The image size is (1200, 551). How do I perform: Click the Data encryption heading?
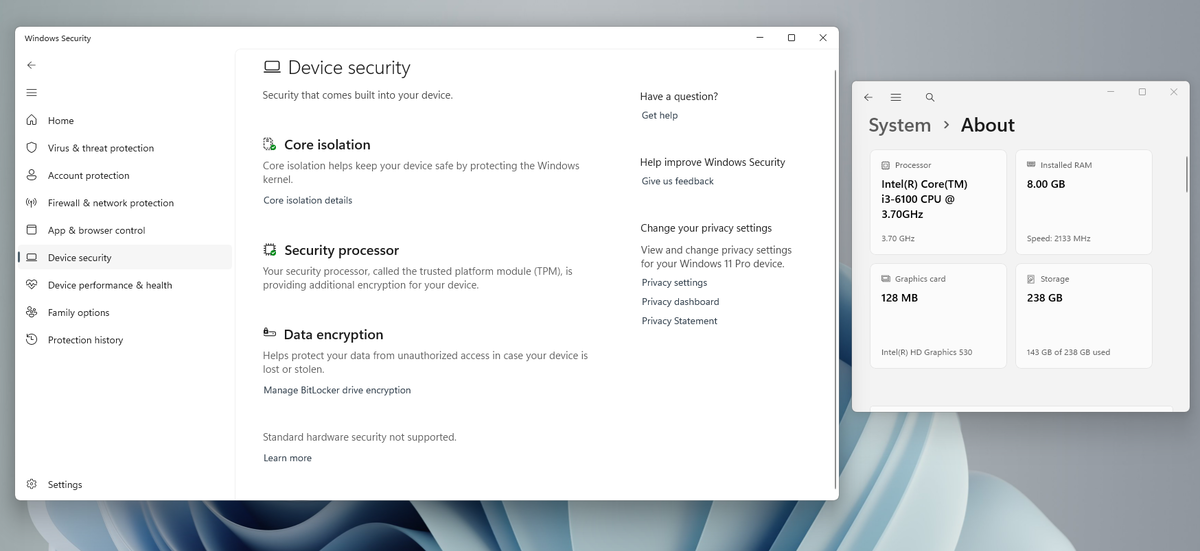pyautogui.click(x=333, y=334)
